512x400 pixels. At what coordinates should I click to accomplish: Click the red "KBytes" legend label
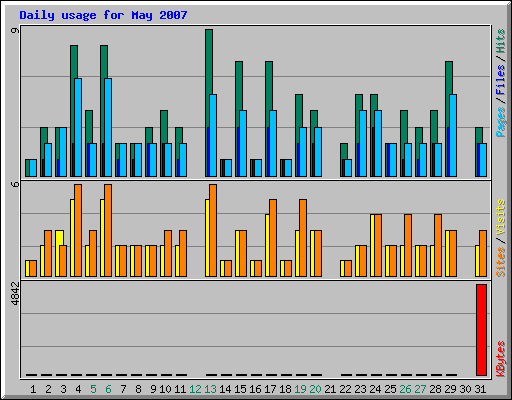[x=500, y=359]
